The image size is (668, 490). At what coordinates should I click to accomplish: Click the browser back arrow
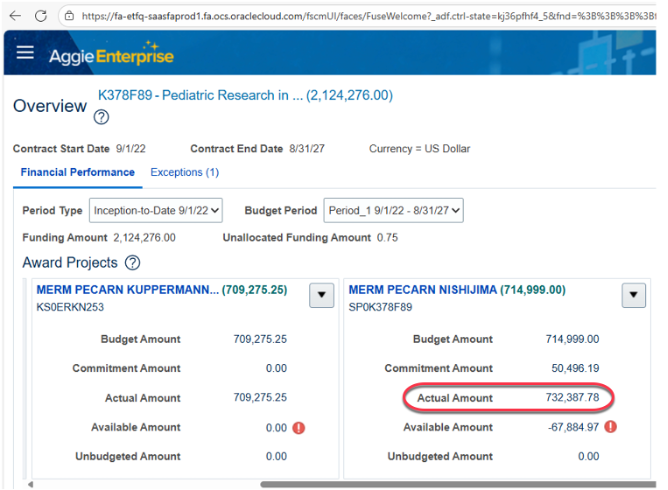[x=15, y=16]
